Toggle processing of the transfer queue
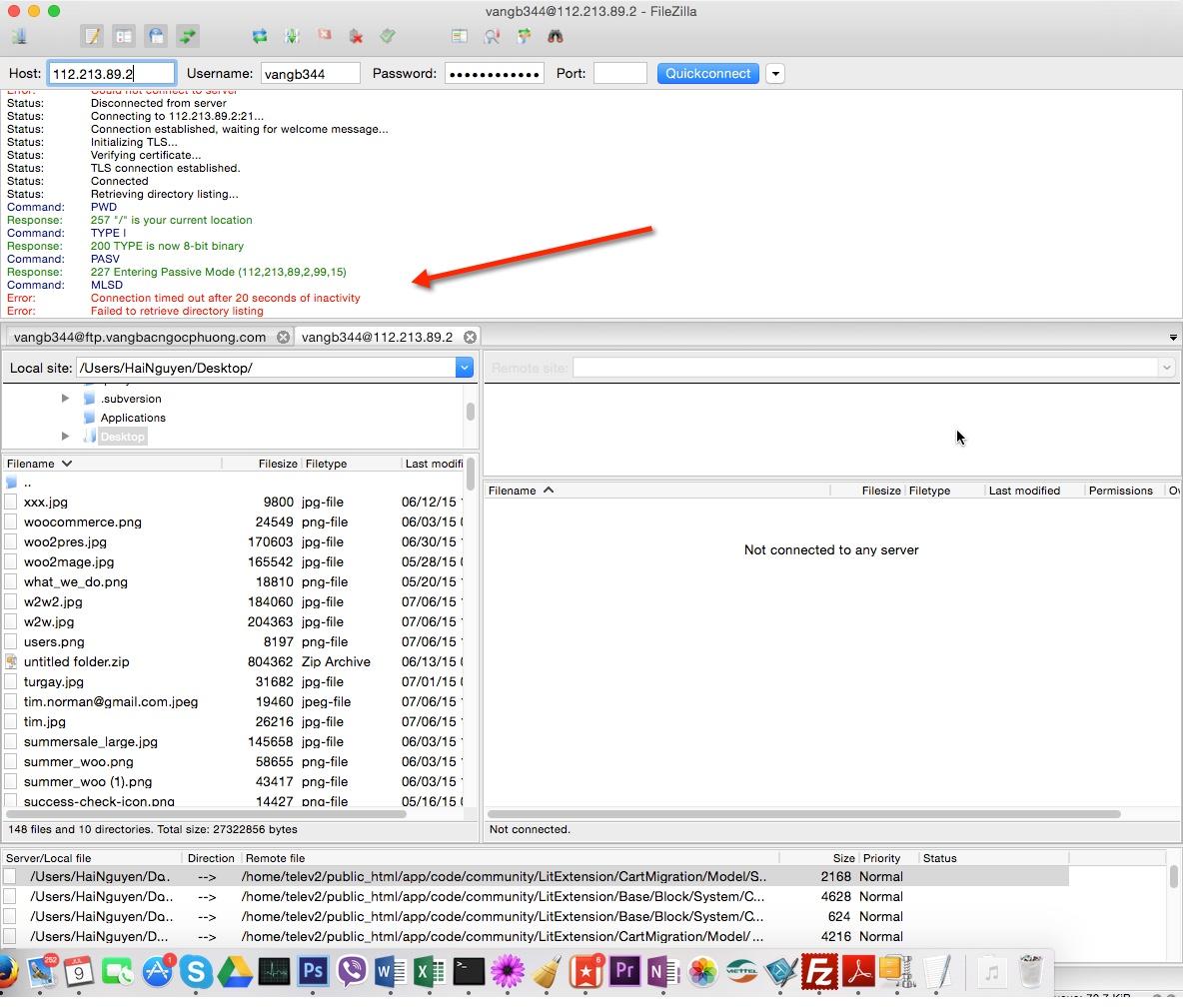 tap(292, 35)
